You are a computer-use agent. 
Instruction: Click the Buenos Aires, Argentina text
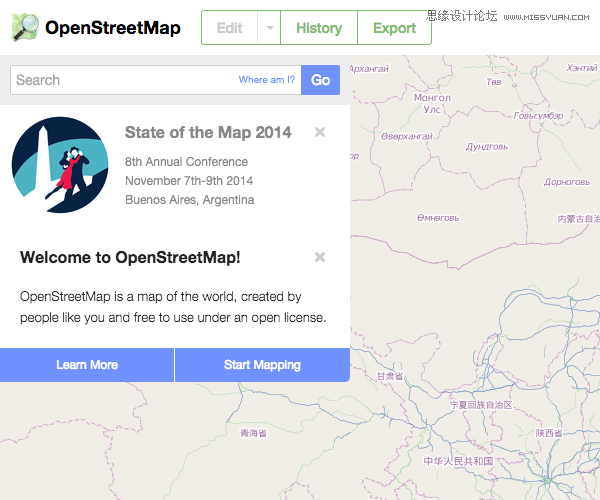tap(189, 200)
